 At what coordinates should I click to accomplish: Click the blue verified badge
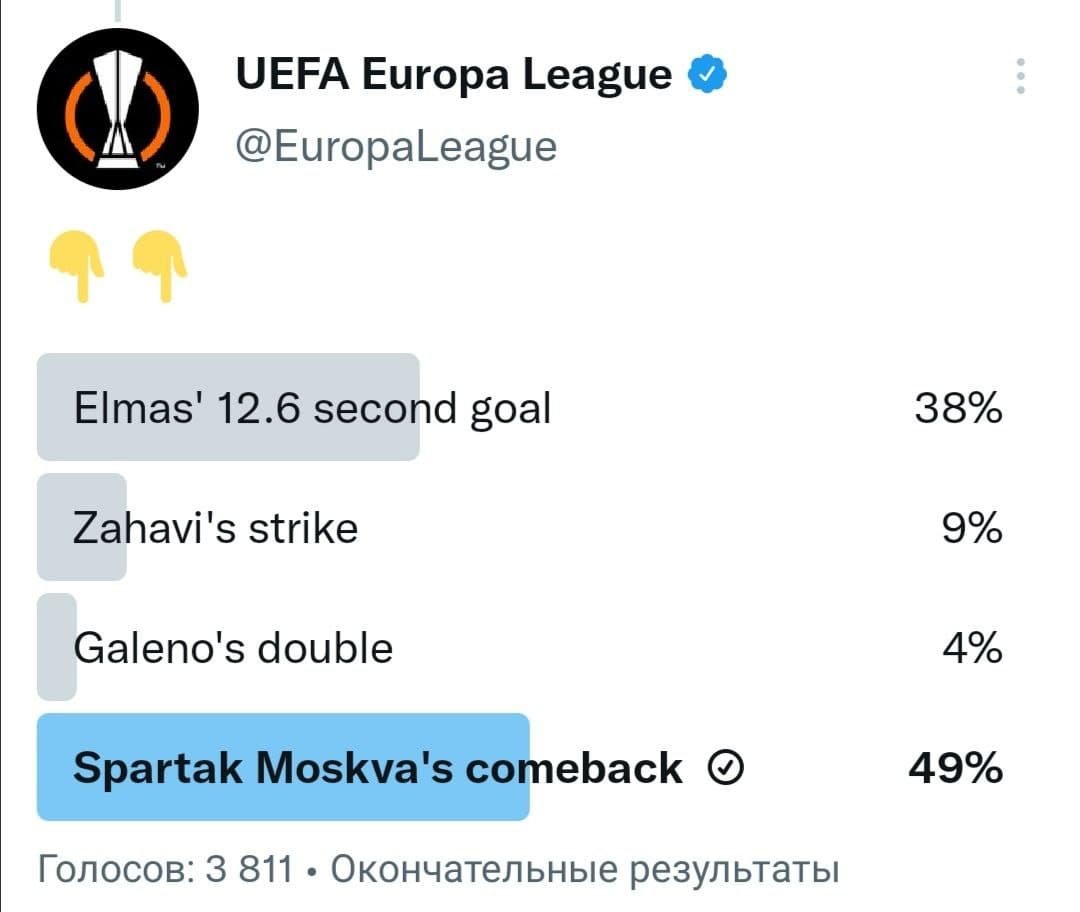point(708,74)
